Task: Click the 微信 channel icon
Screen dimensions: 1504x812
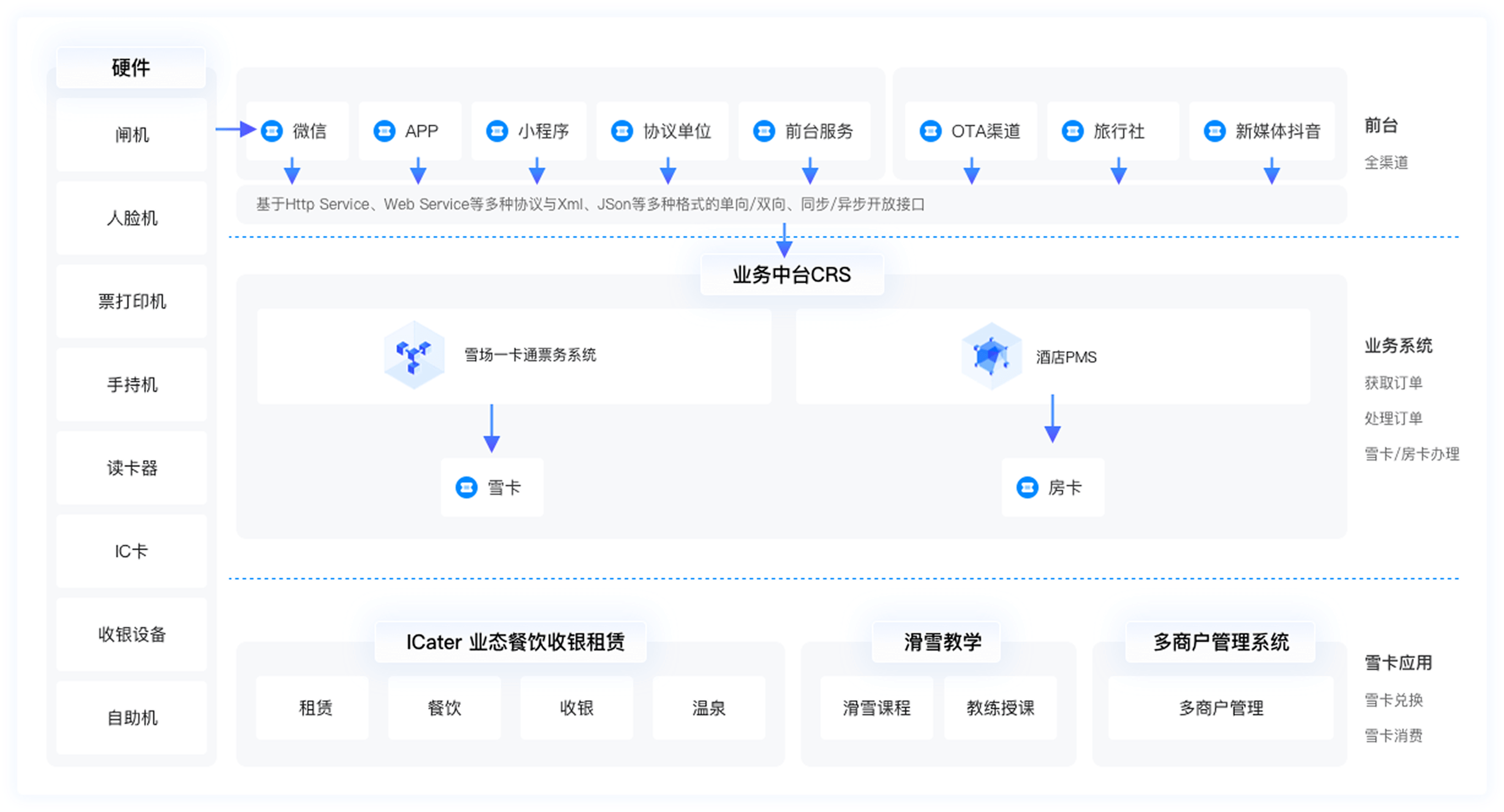Action: pyautogui.click(x=273, y=130)
